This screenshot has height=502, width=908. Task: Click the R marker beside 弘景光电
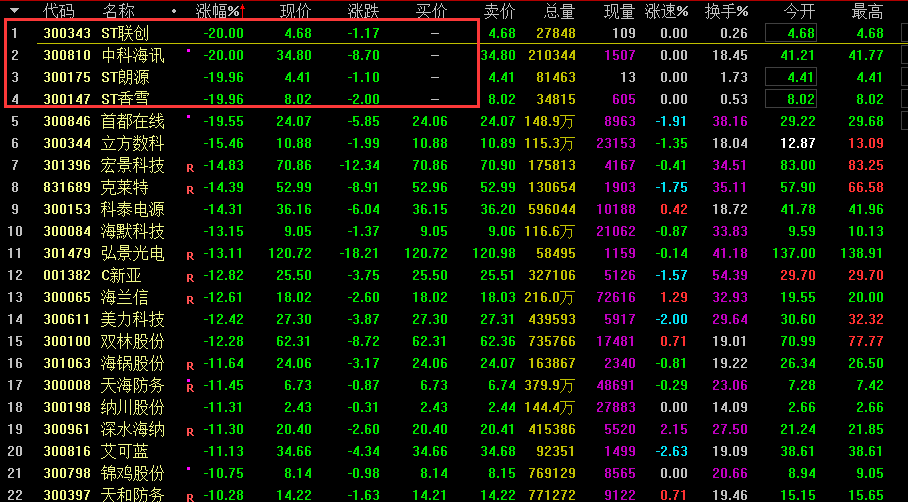(x=189, y=255)
